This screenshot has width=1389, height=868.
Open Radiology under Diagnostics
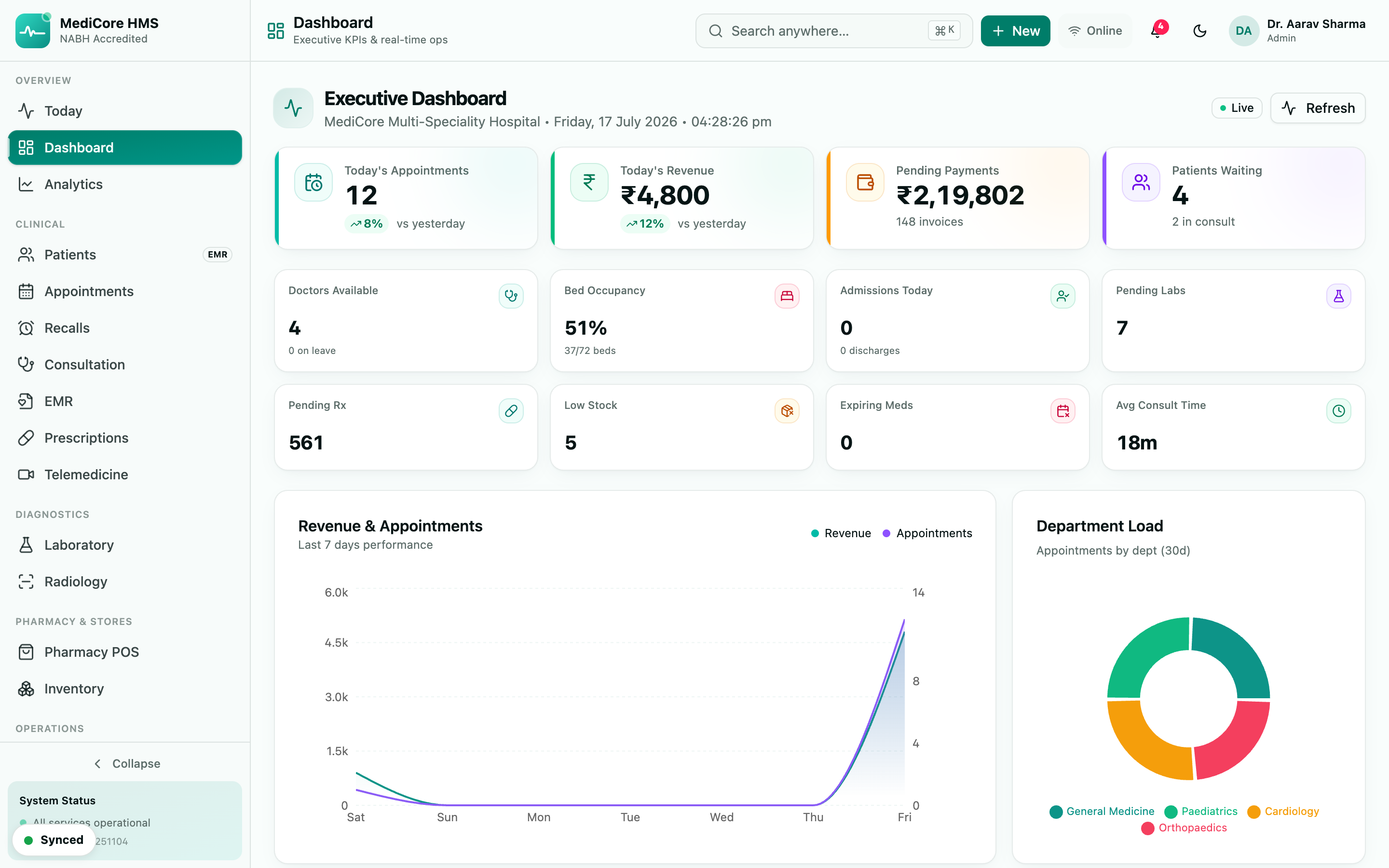[124, 582]
